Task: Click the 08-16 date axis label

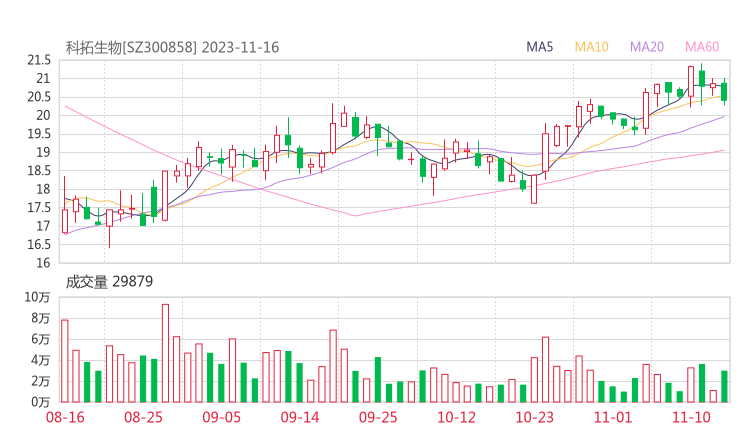Action: [65, 417]
